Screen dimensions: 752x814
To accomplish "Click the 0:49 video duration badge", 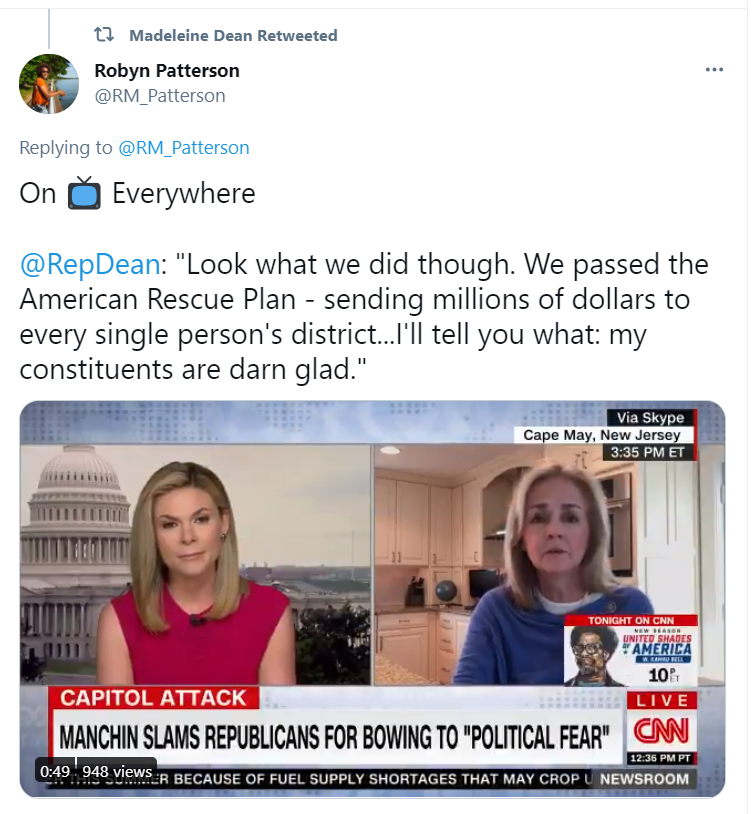I will [54, 771].
